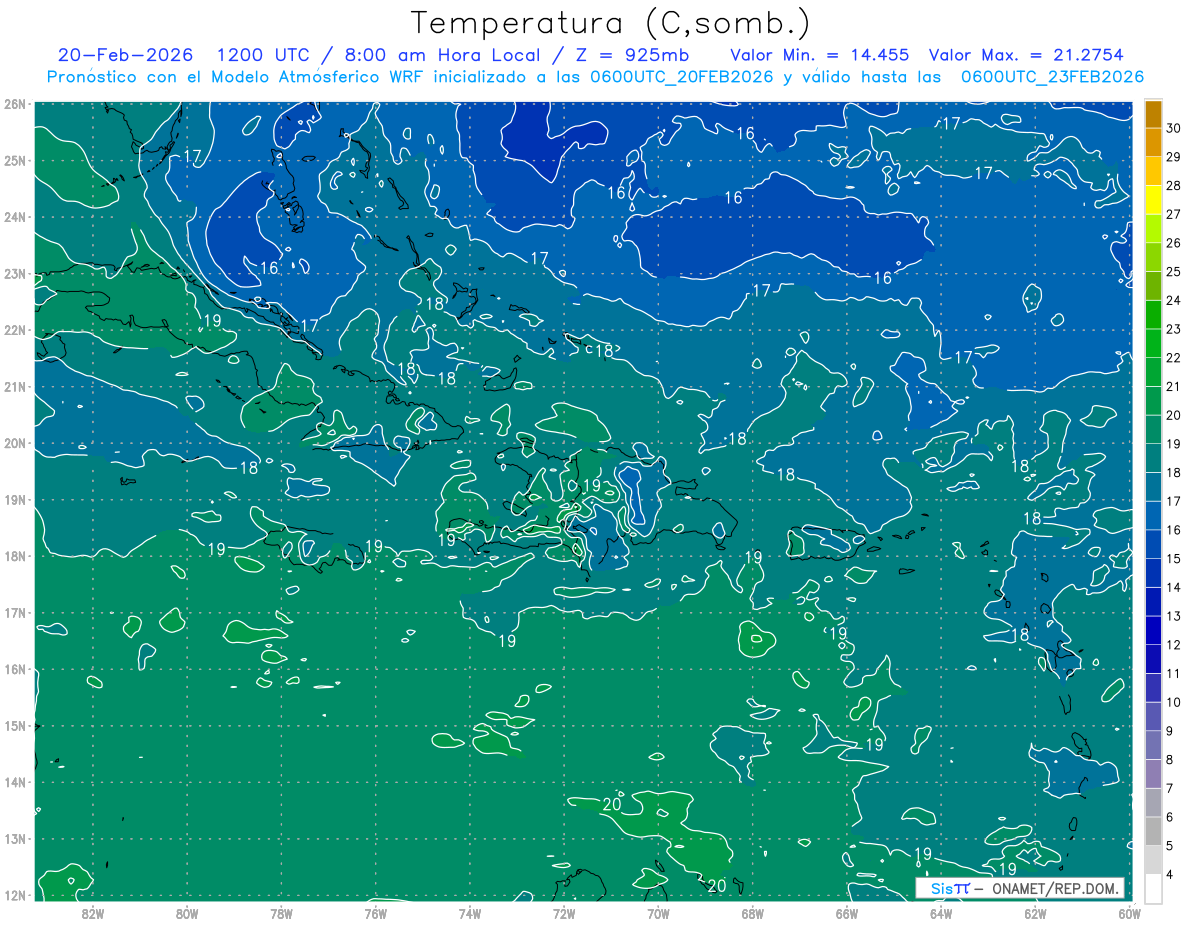1200x927 pixels.
Task: Click 'Valor Min. = 14.455' text
Action: [820, 55]
